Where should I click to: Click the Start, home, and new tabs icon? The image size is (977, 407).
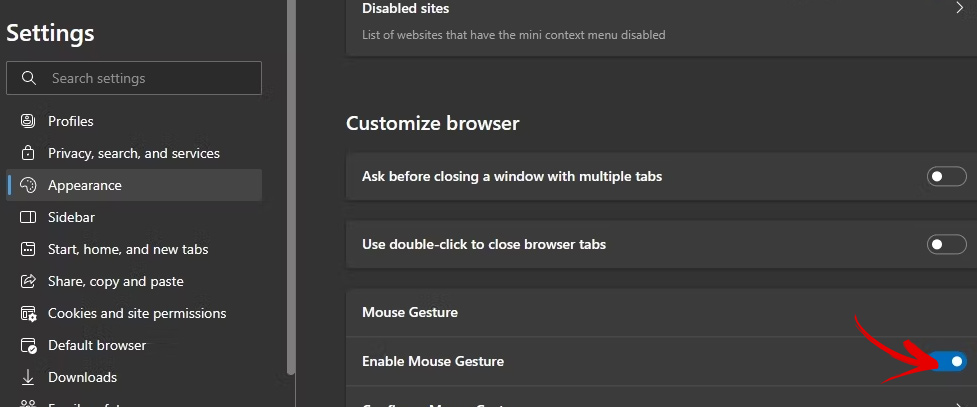(x=28, y=249)
